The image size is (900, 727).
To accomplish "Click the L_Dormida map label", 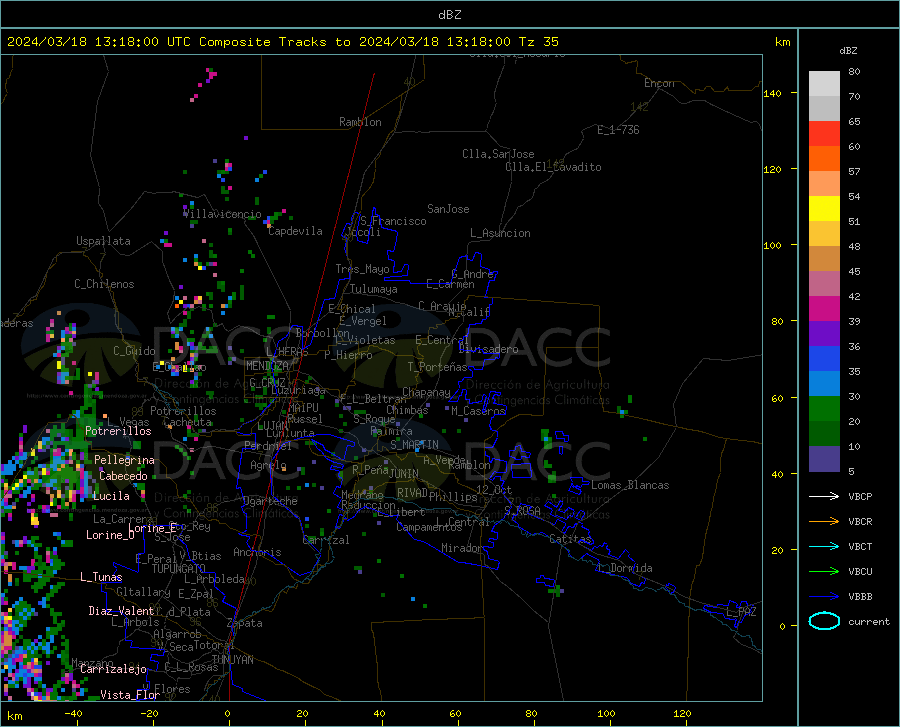I will tap(625, 568).
